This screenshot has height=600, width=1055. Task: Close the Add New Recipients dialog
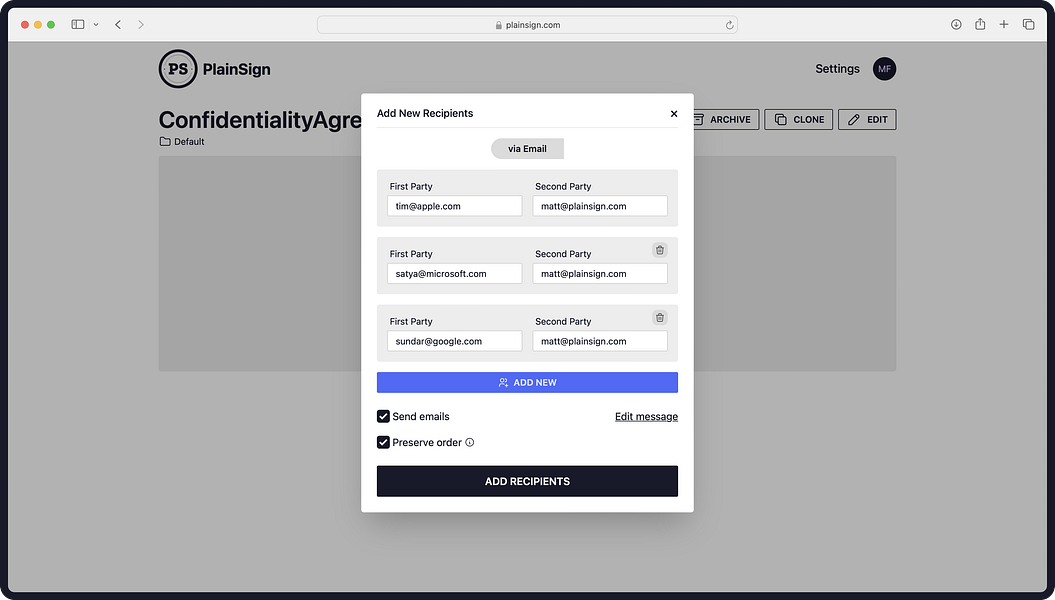tap(674, 114)
